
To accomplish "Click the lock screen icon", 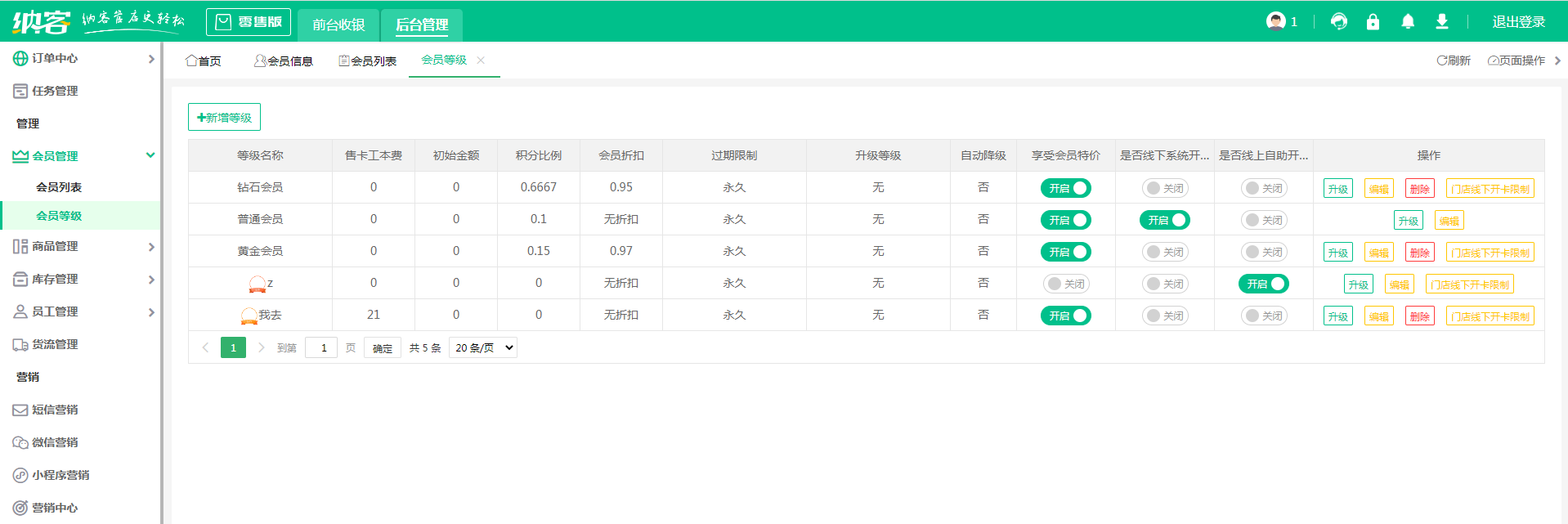I will point(1373,22).
